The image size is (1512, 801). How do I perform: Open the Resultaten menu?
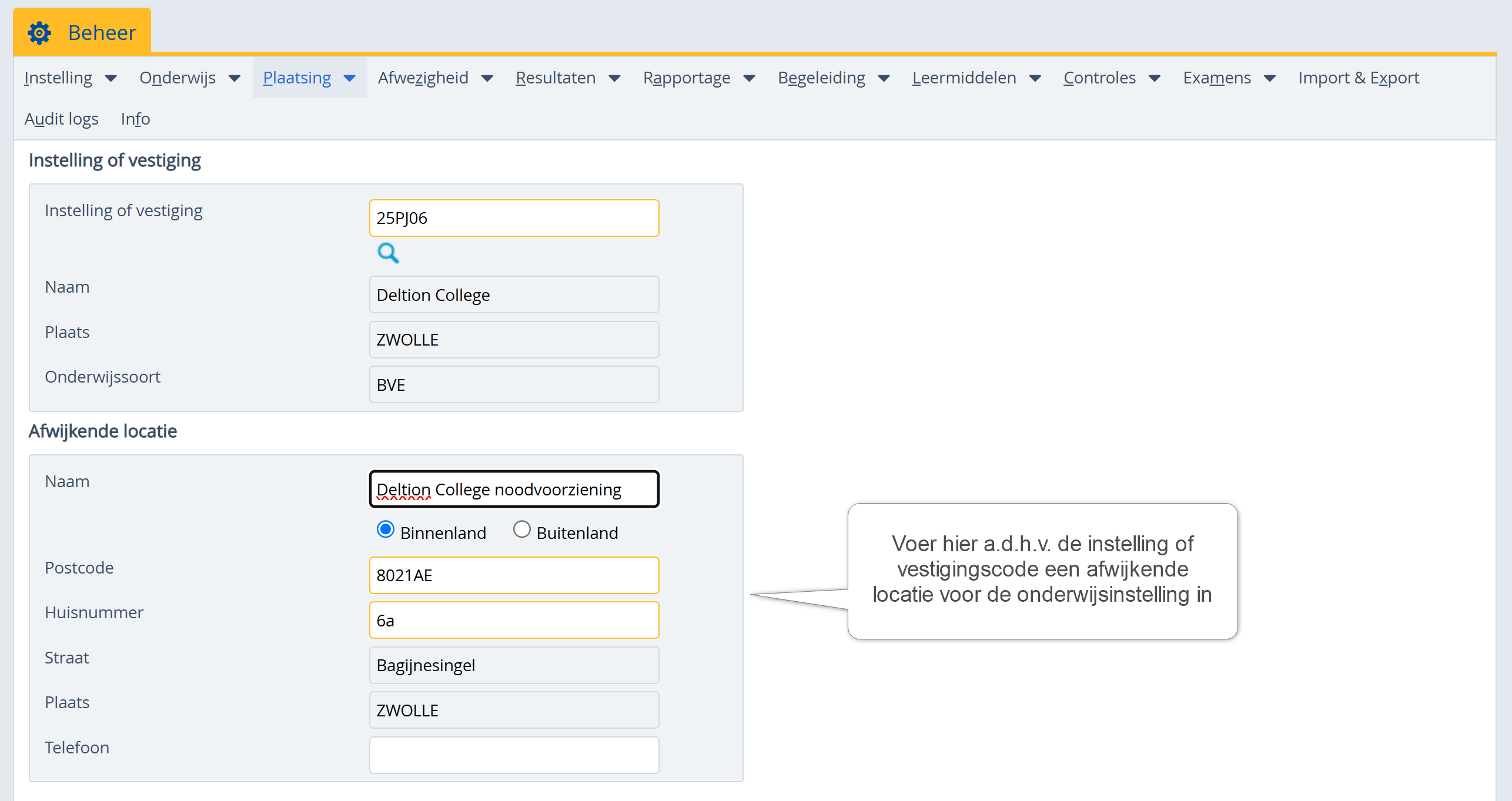[555, 78]
